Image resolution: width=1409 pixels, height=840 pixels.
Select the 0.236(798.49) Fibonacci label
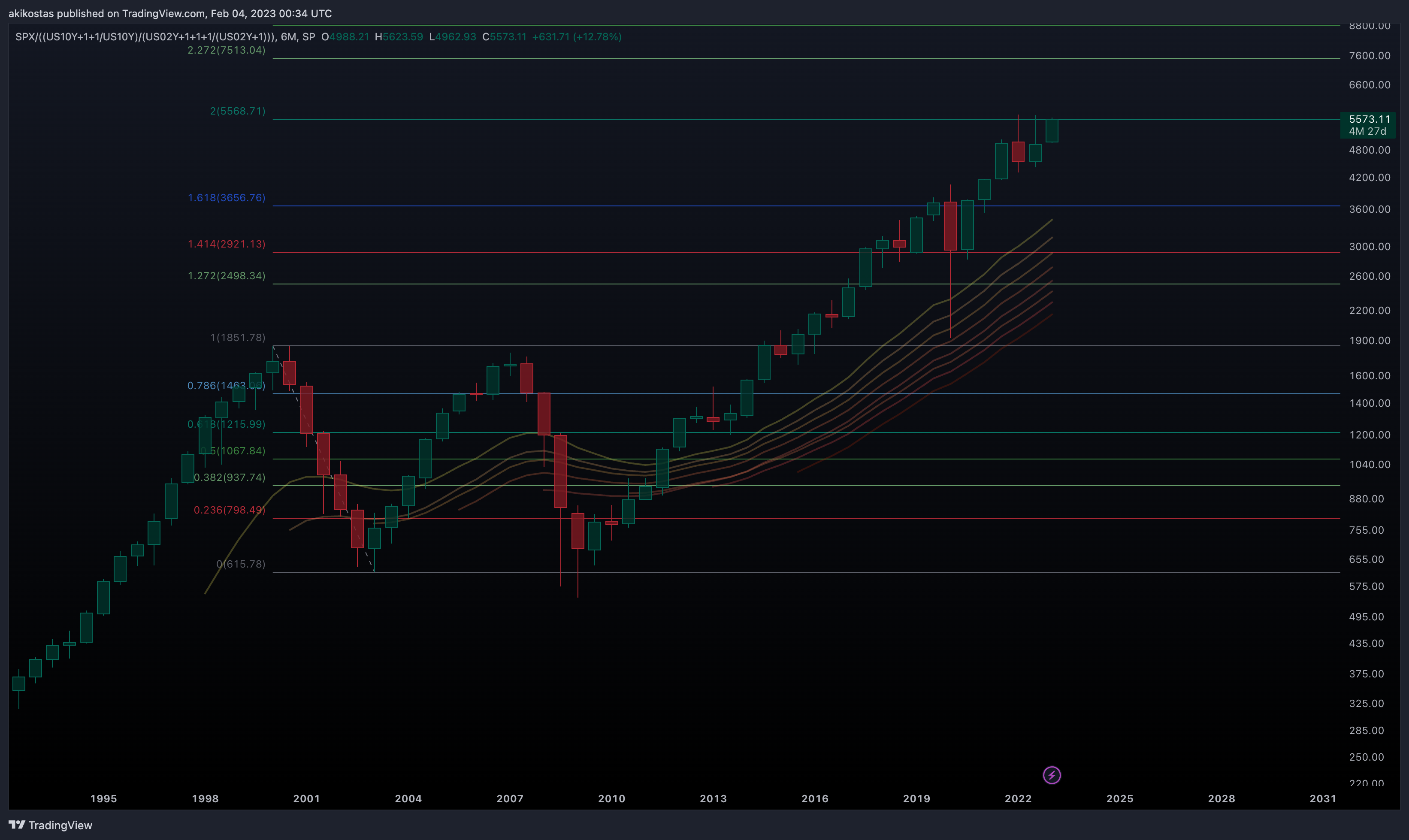click(x=229, y=510)
